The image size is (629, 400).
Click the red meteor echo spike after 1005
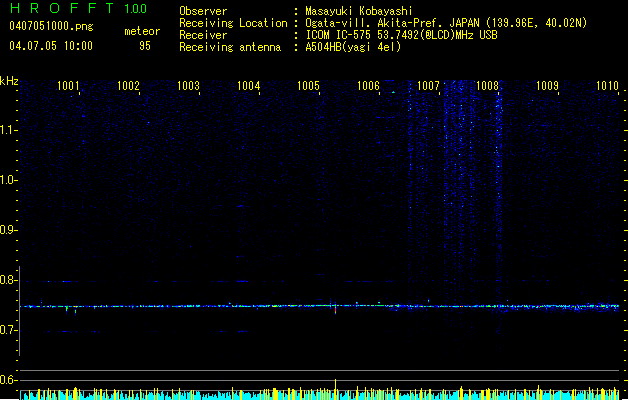(335, 309)
